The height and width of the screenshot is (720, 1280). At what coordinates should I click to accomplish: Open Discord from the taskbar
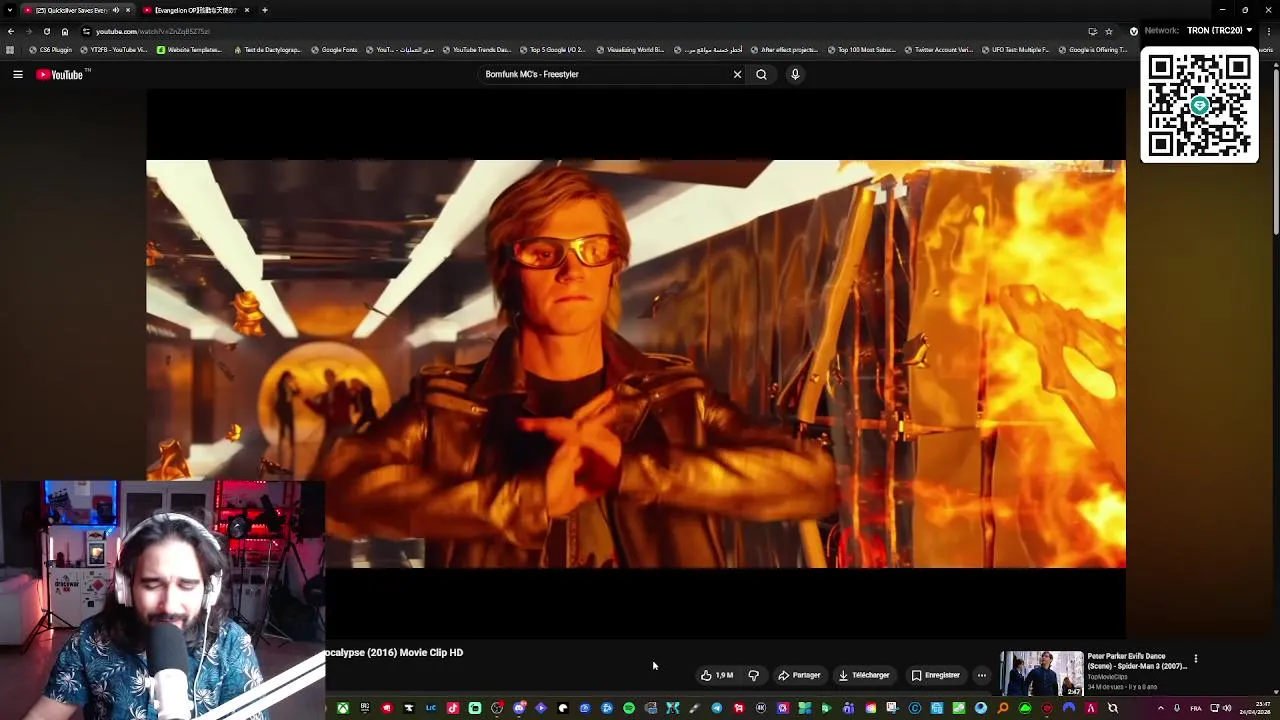click(519, 708)
